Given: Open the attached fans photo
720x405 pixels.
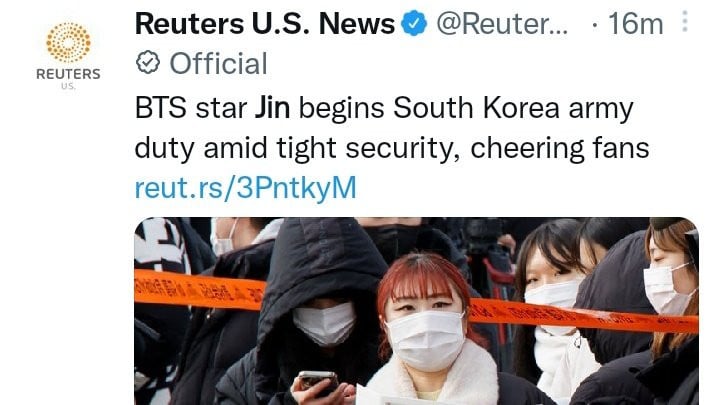Looking at the screenshot, I should (x=416, y=311).
